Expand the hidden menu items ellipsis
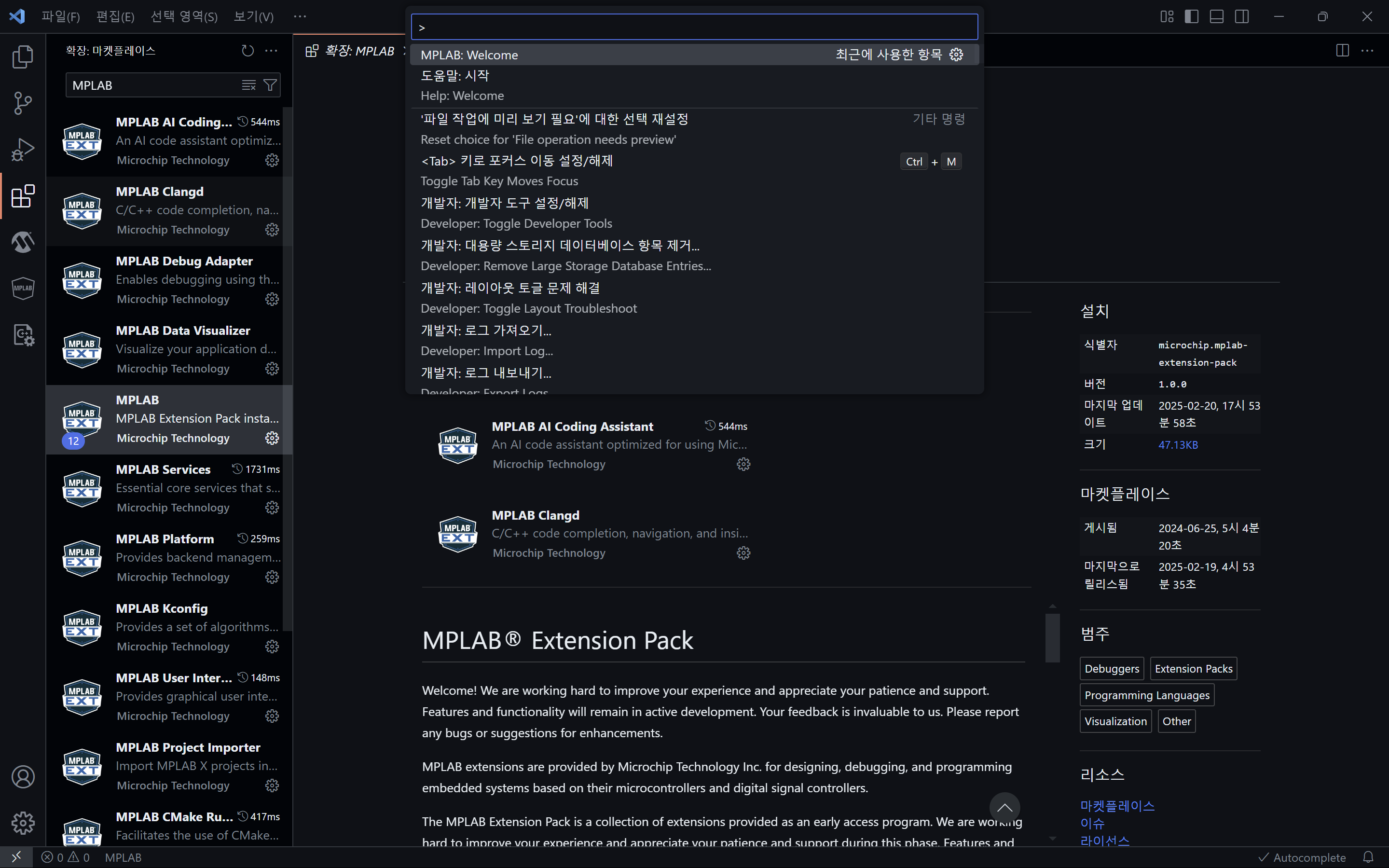The width and height of the screenshot is (1389, 868). point(300,17)
